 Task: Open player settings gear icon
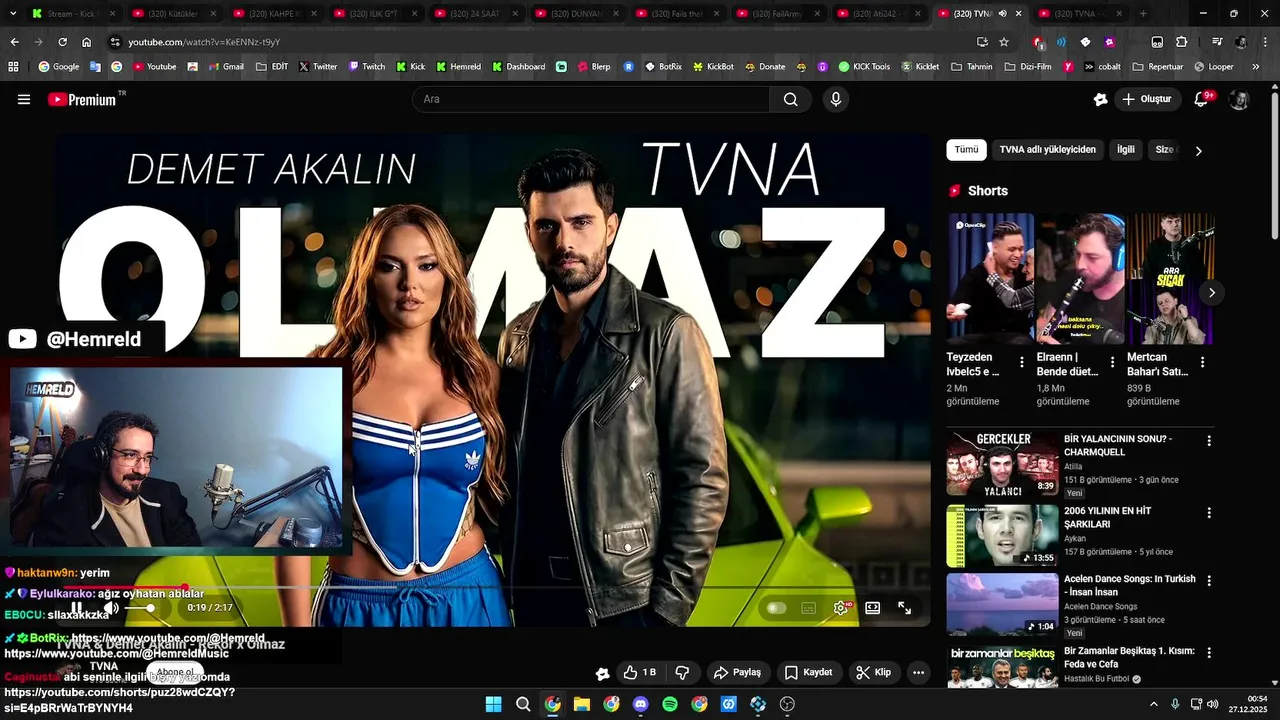(x=841, y=608)
